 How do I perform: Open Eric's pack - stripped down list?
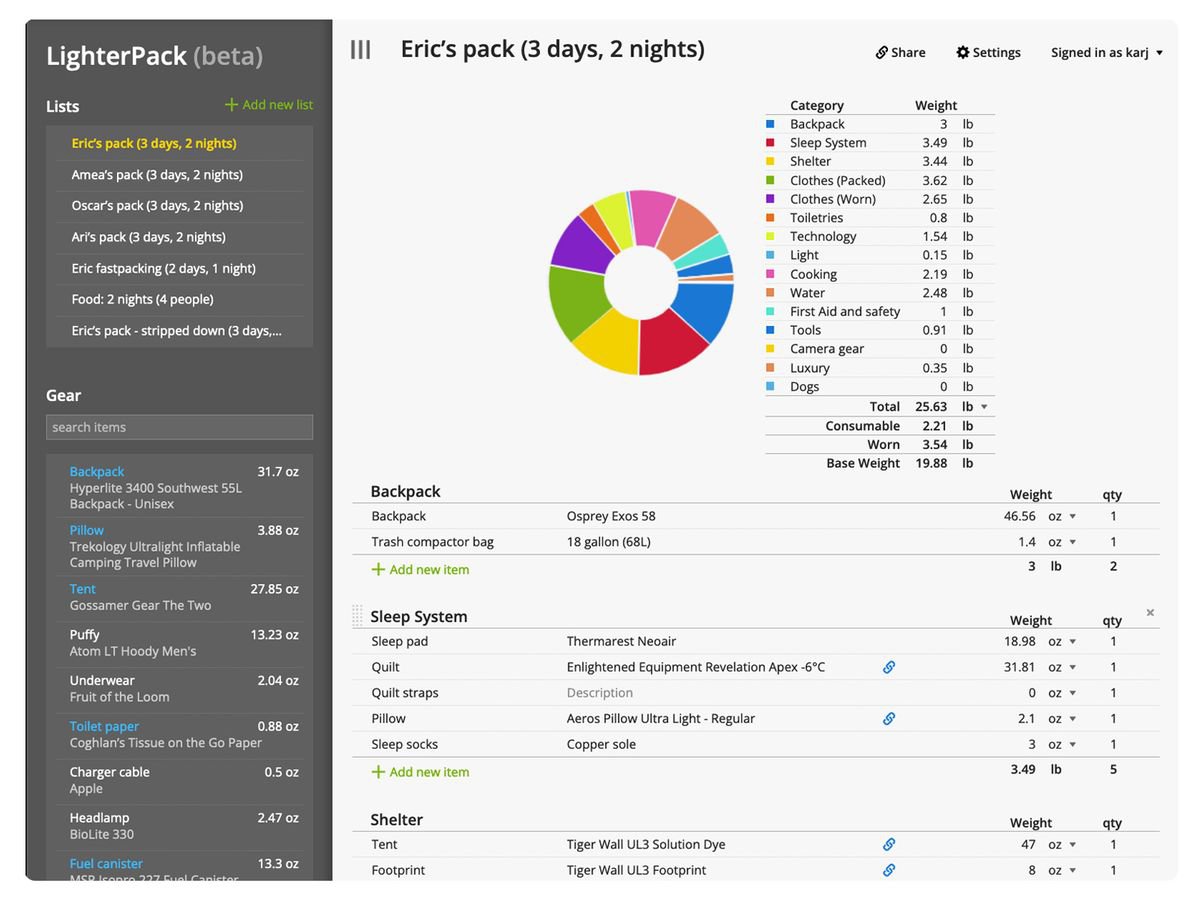coord(179,330)
